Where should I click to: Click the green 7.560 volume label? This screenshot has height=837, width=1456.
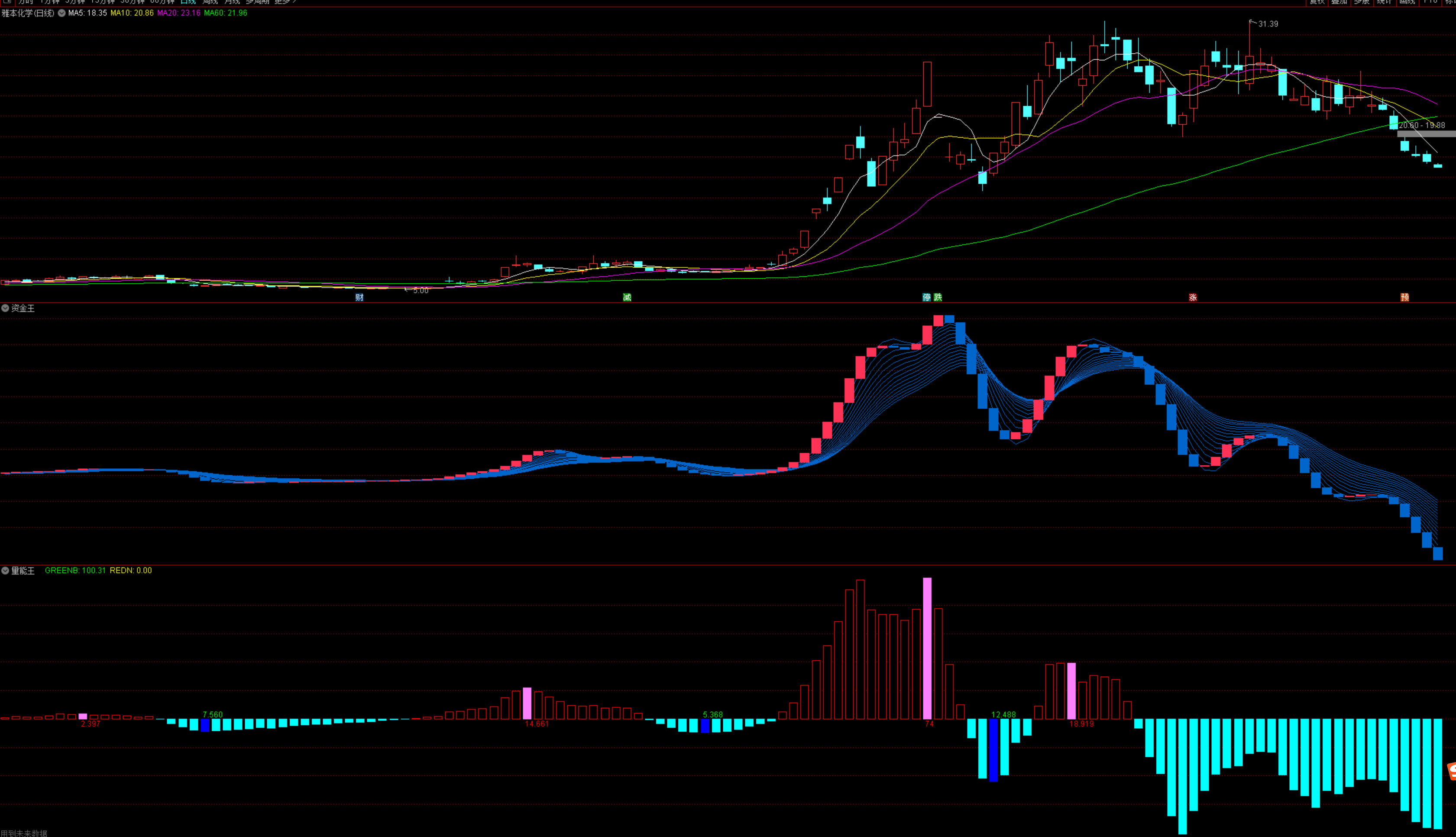pyautogui.click(x=213, y=714)
